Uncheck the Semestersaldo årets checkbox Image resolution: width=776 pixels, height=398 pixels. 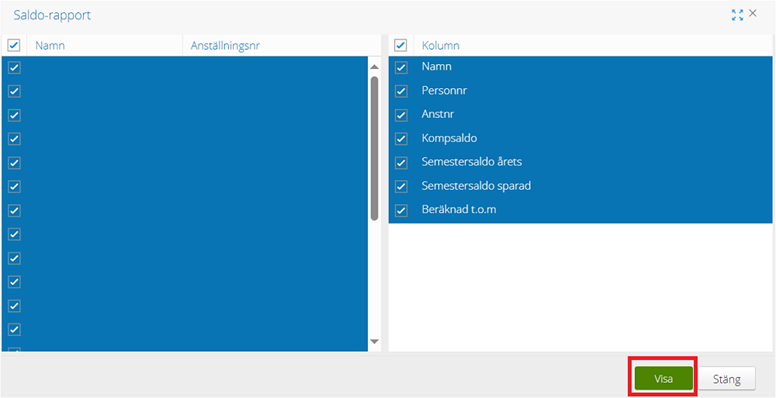click(x=401, y=162)
